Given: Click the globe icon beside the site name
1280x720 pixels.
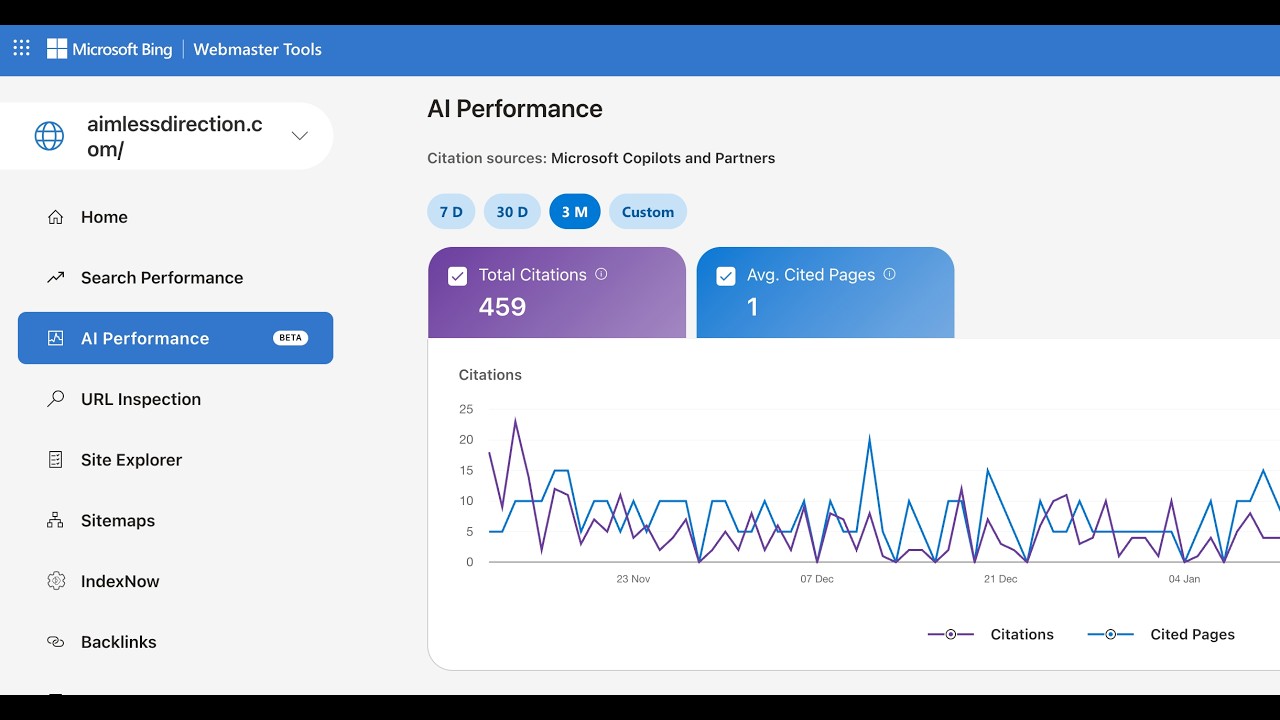Looking at the screenshot, I should click(x=49, y=136).
